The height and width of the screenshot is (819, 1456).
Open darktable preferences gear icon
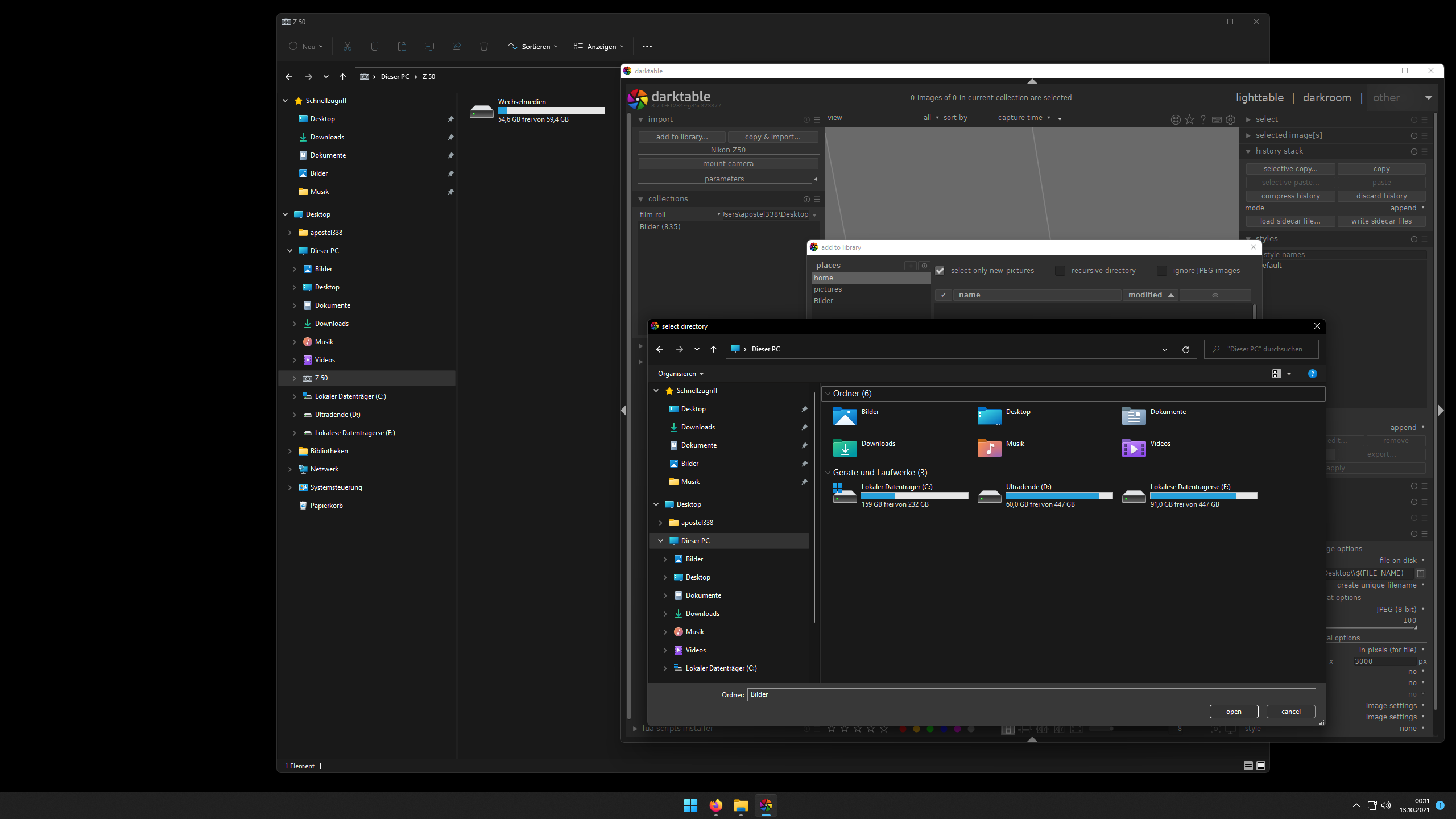[1230, 119]
